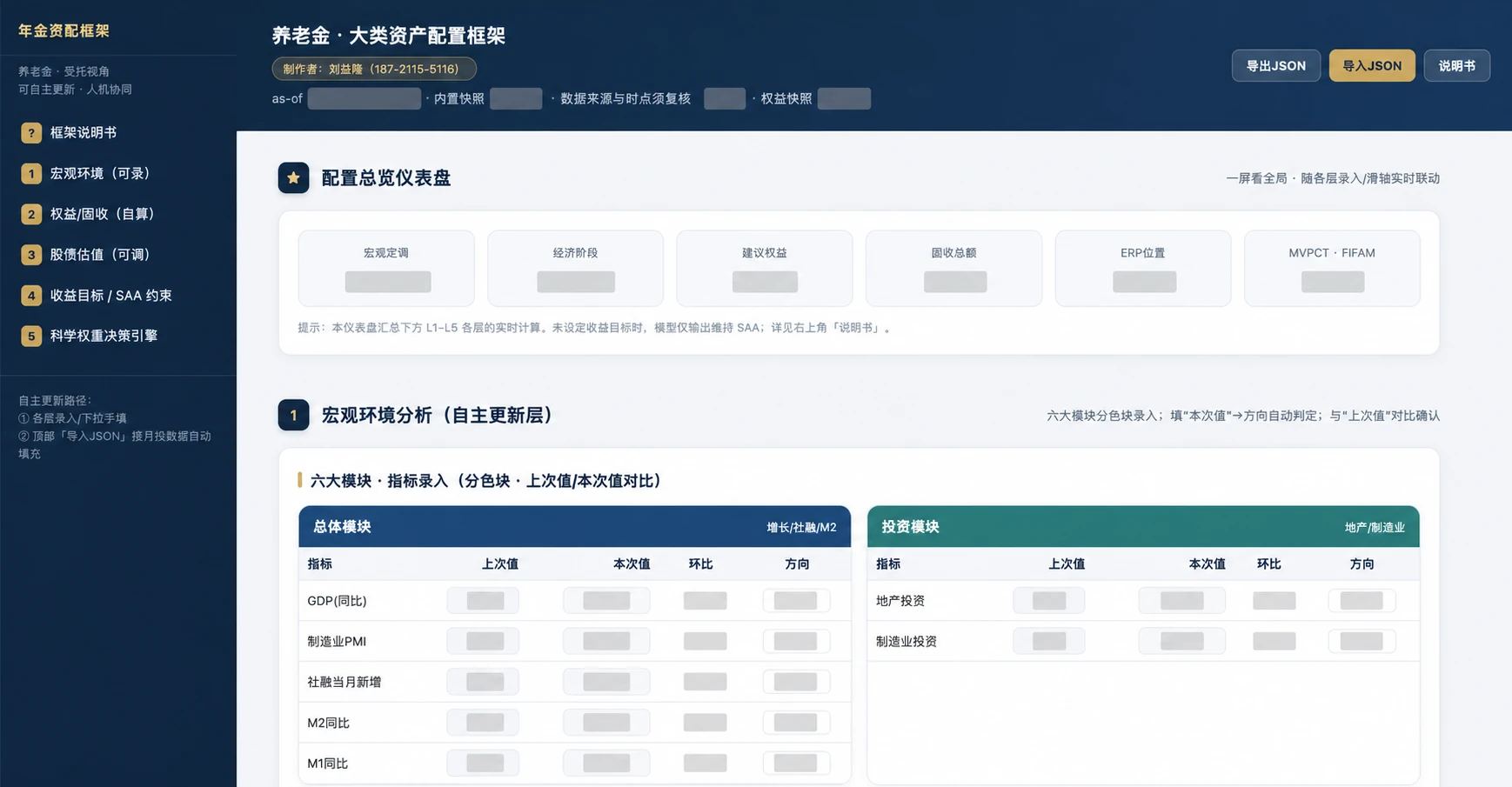This screenshot has width=1512, height=787.
Task: Click M2同比 本次值 input
Action: coord(606,722)
